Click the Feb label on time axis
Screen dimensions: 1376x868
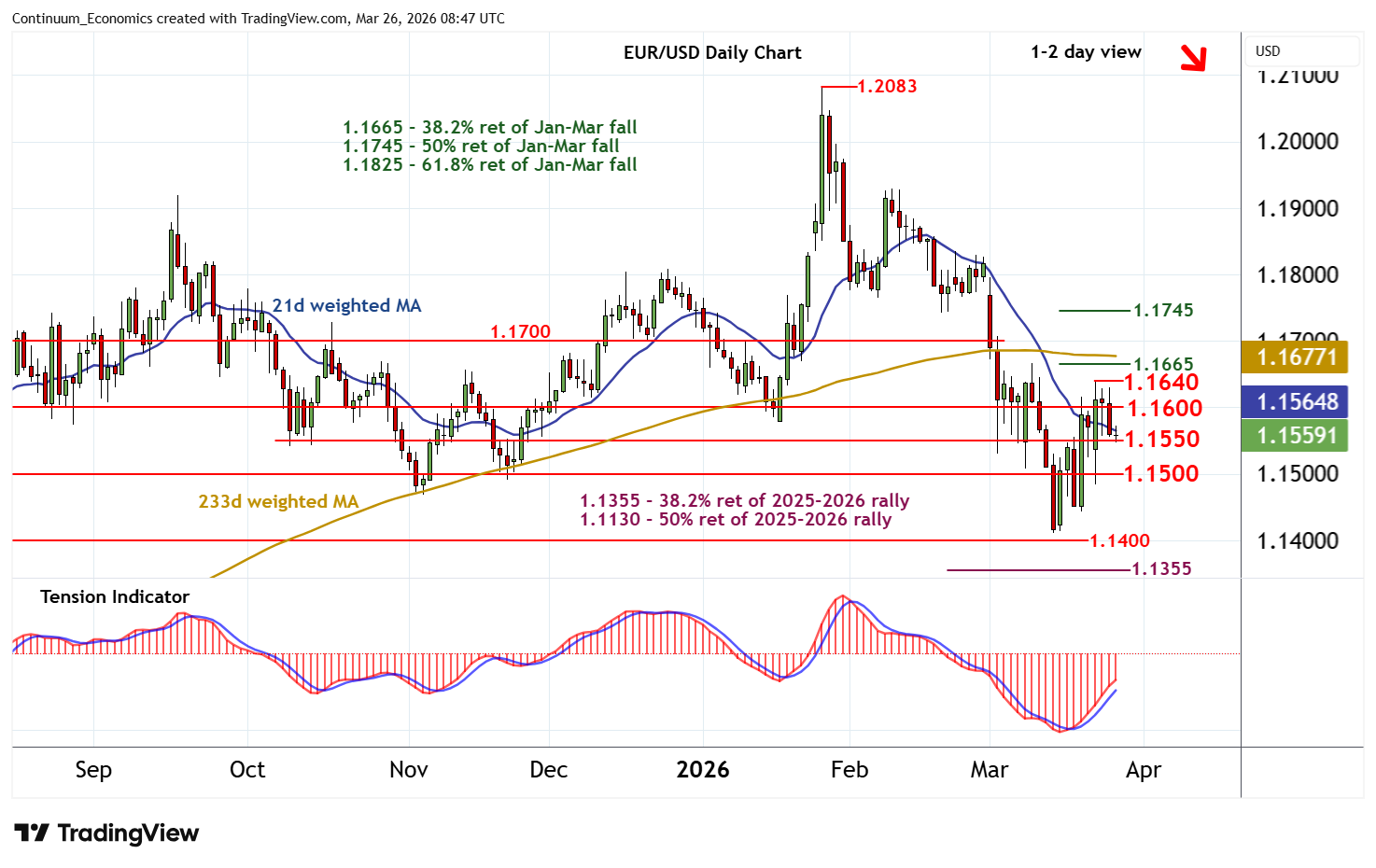(x=849, y=770)
